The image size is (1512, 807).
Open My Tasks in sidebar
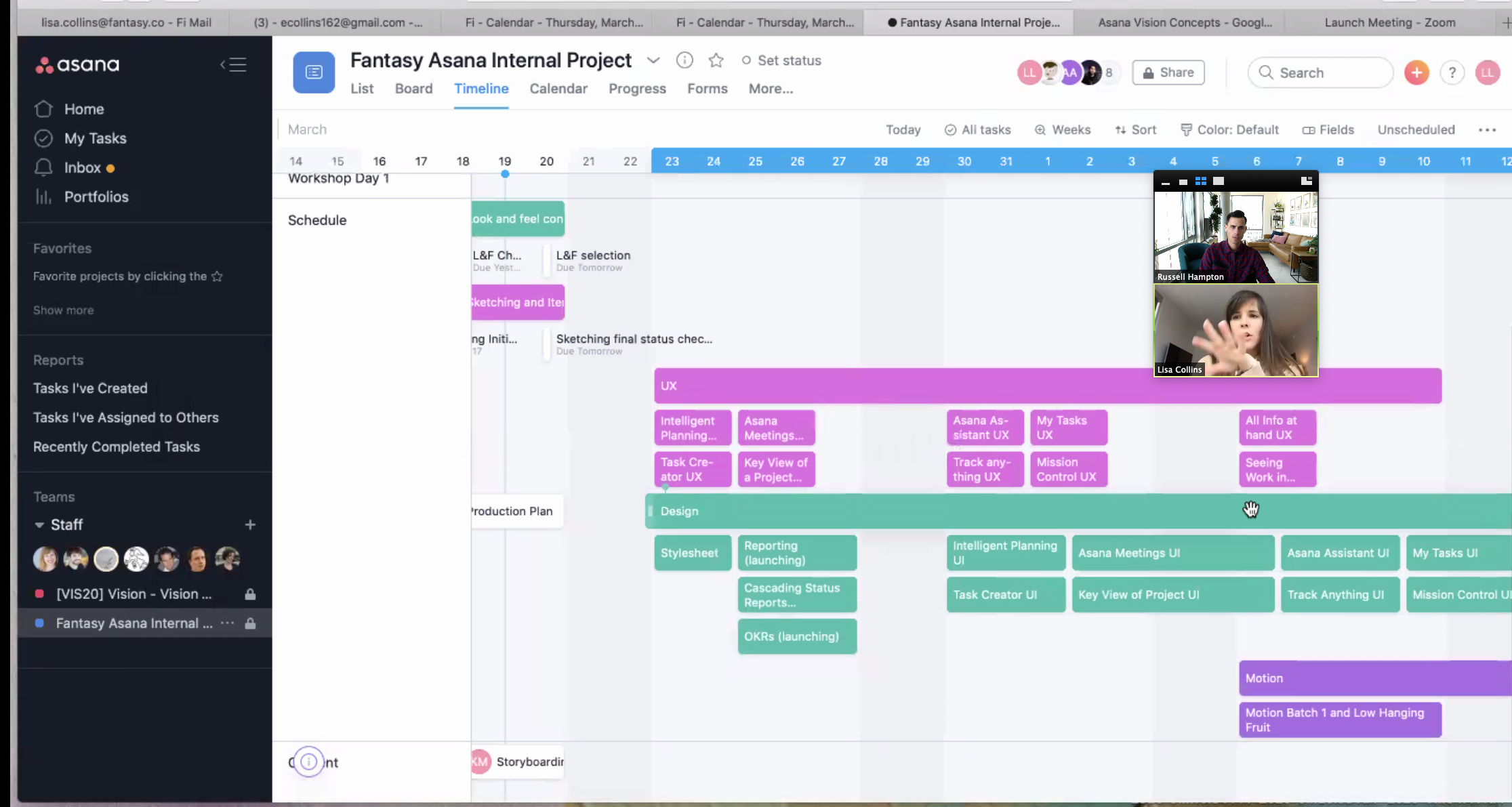[95, 138]
